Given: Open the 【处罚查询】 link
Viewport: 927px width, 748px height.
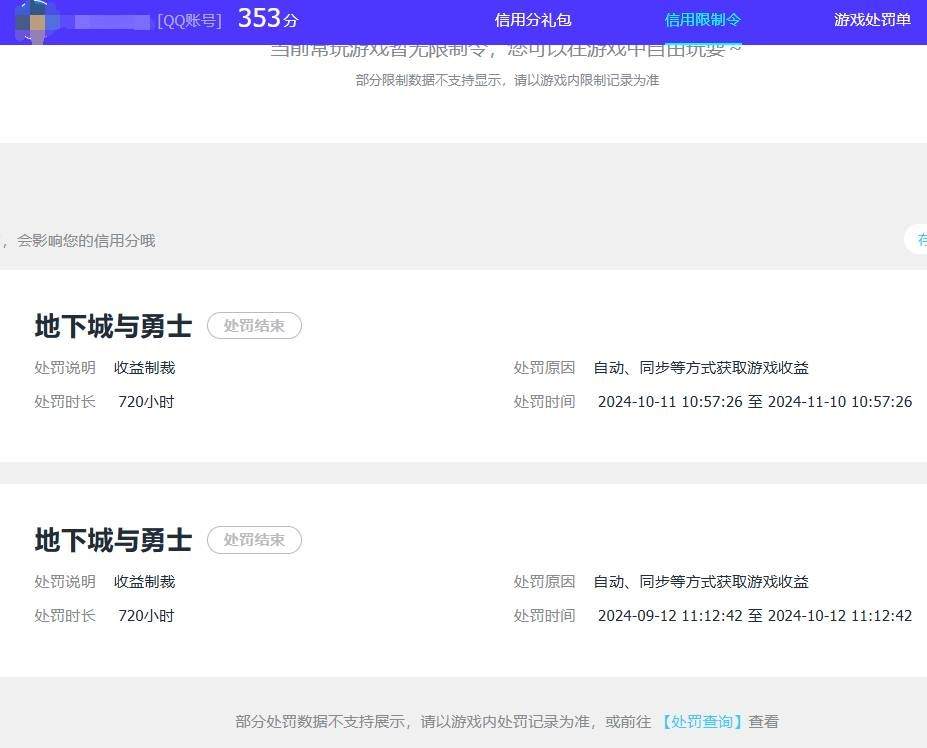Looking at the screenshot, I should (702, 722).
